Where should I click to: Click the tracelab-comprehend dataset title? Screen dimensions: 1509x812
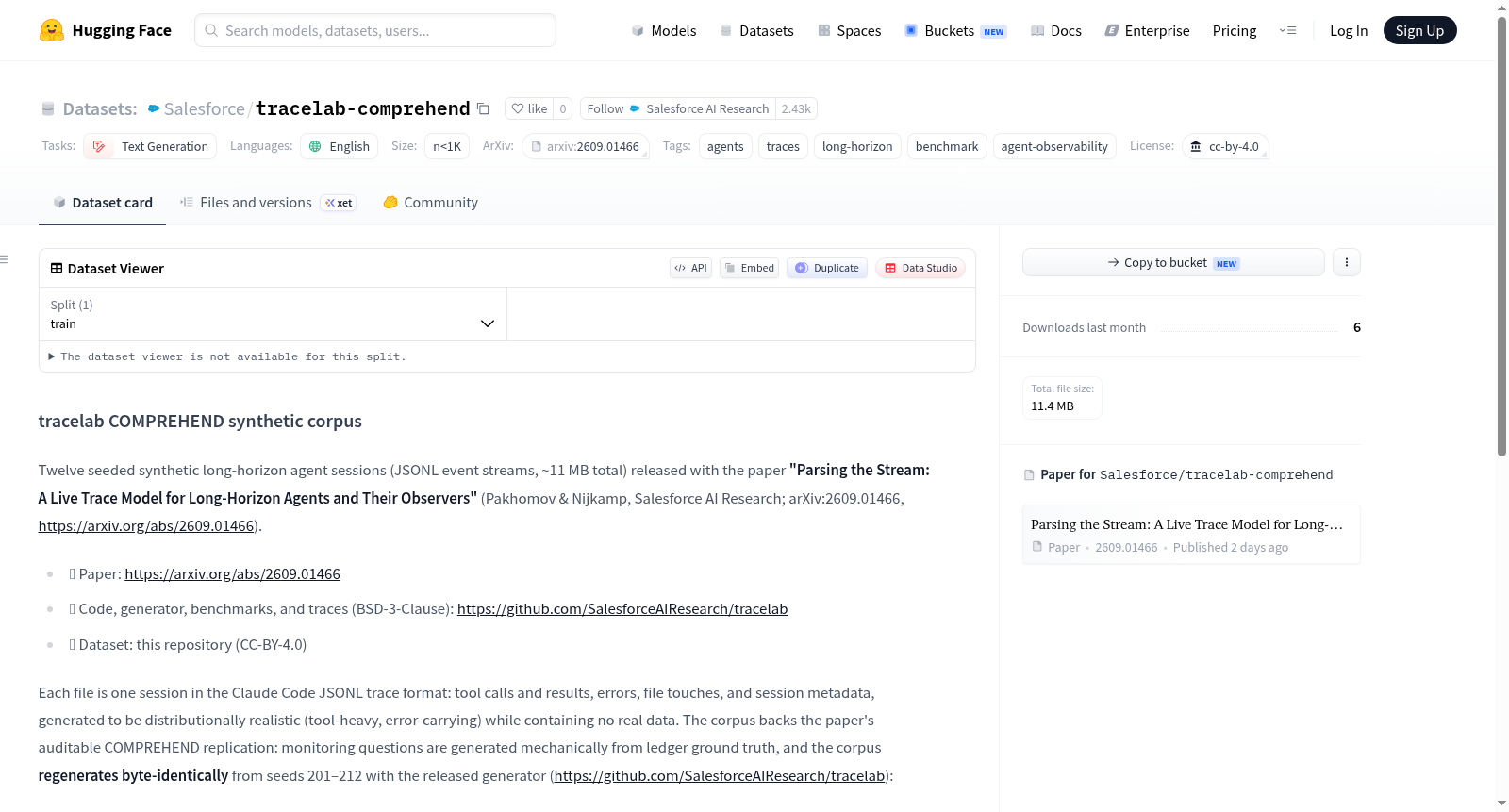[363, 108]
